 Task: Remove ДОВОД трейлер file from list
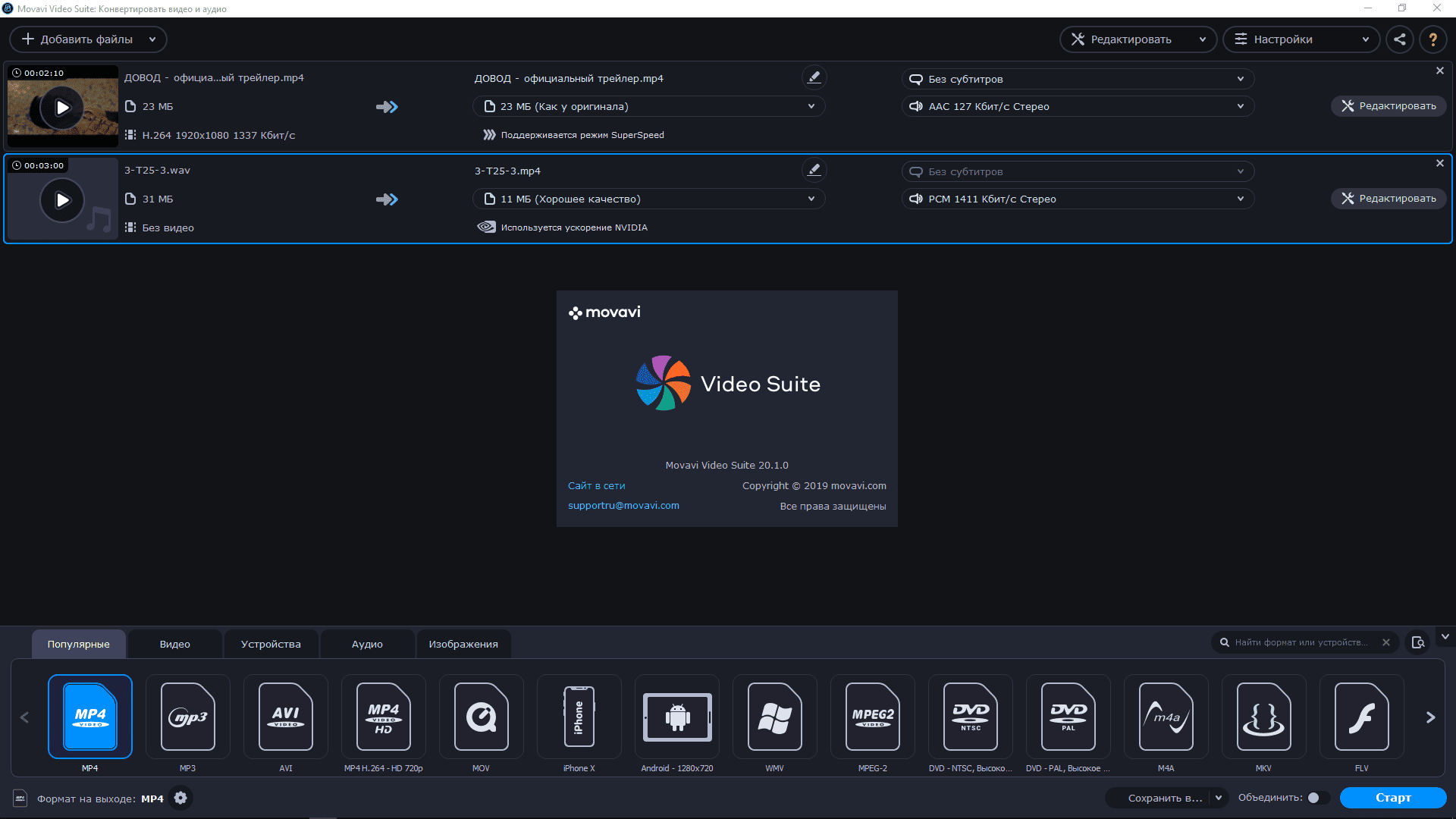pos(1439,71)
